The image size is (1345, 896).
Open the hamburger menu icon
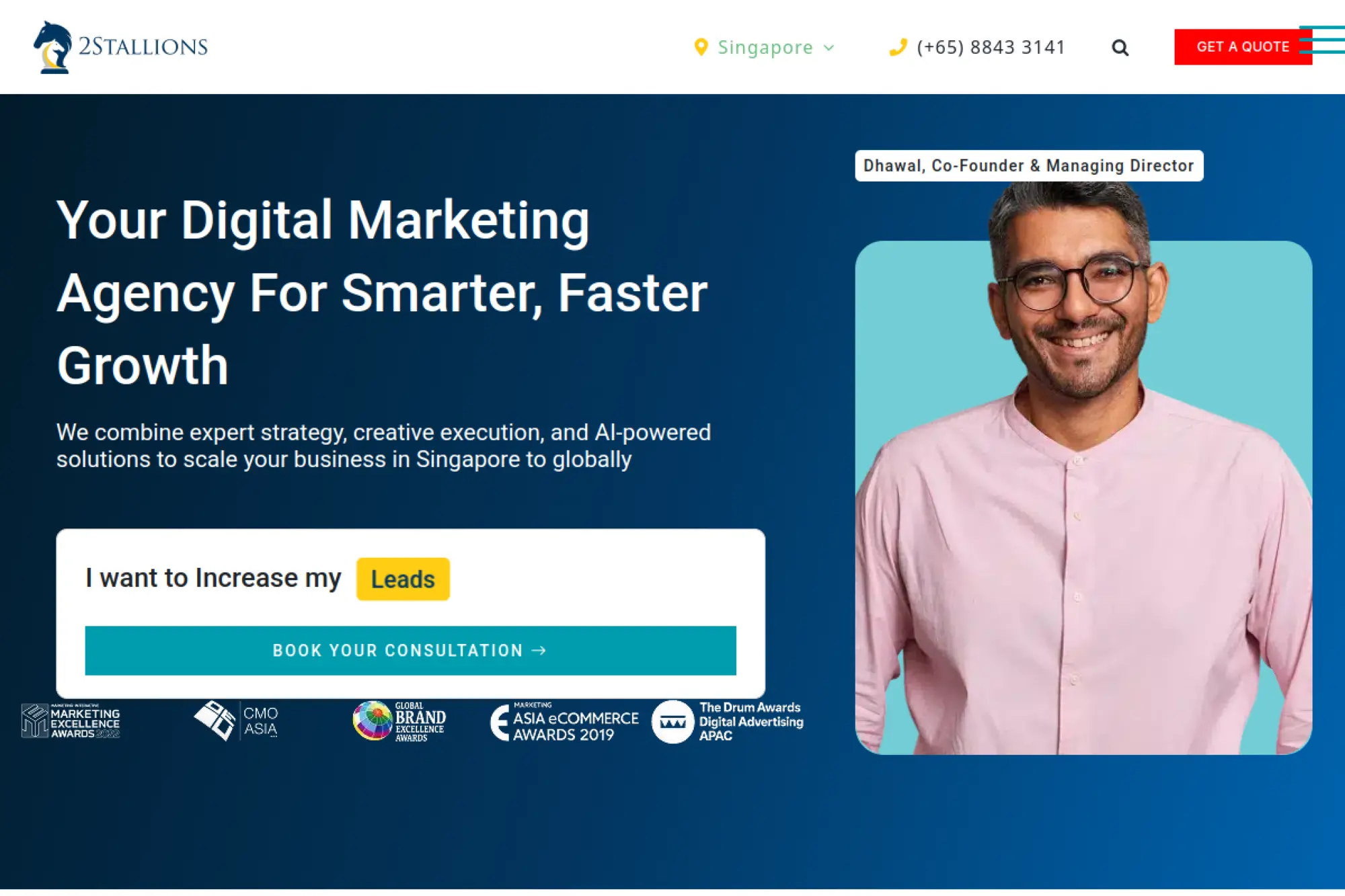pos(1322,39)
